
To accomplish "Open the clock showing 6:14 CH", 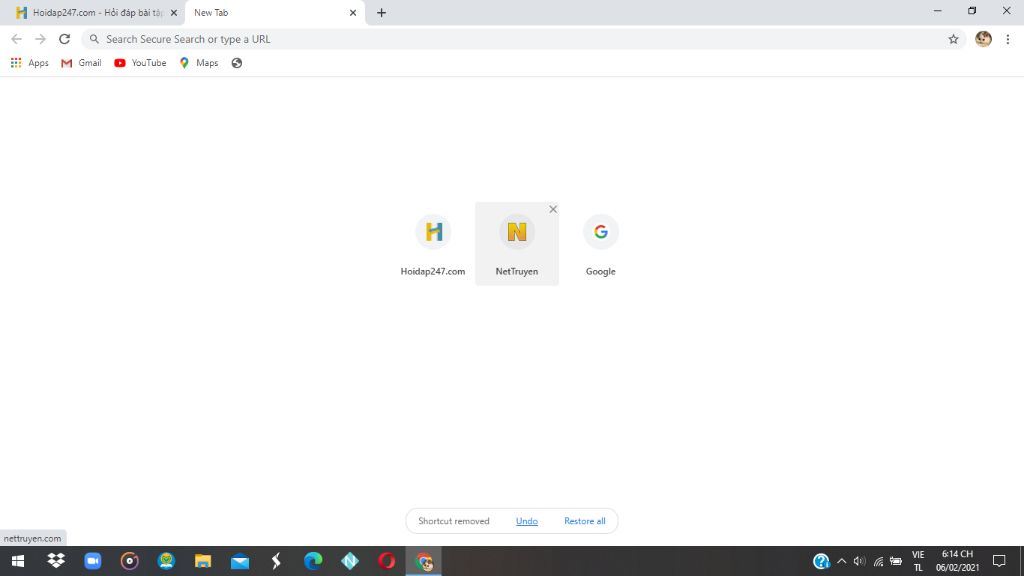I will [957, 561].
